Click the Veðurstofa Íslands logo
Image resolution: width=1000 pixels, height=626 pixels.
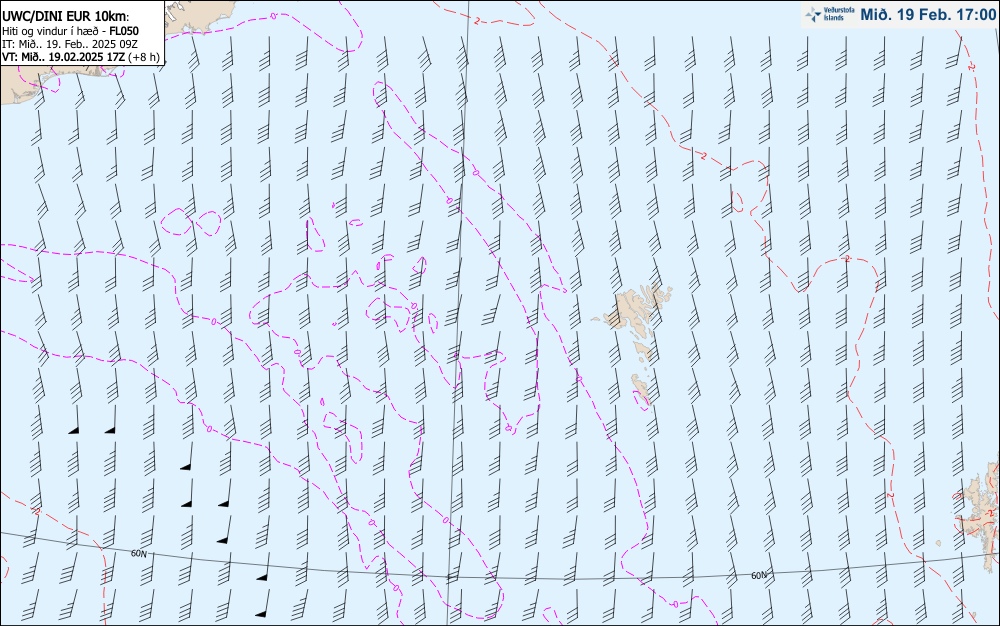pyautogui.click(x=830, y=14)
